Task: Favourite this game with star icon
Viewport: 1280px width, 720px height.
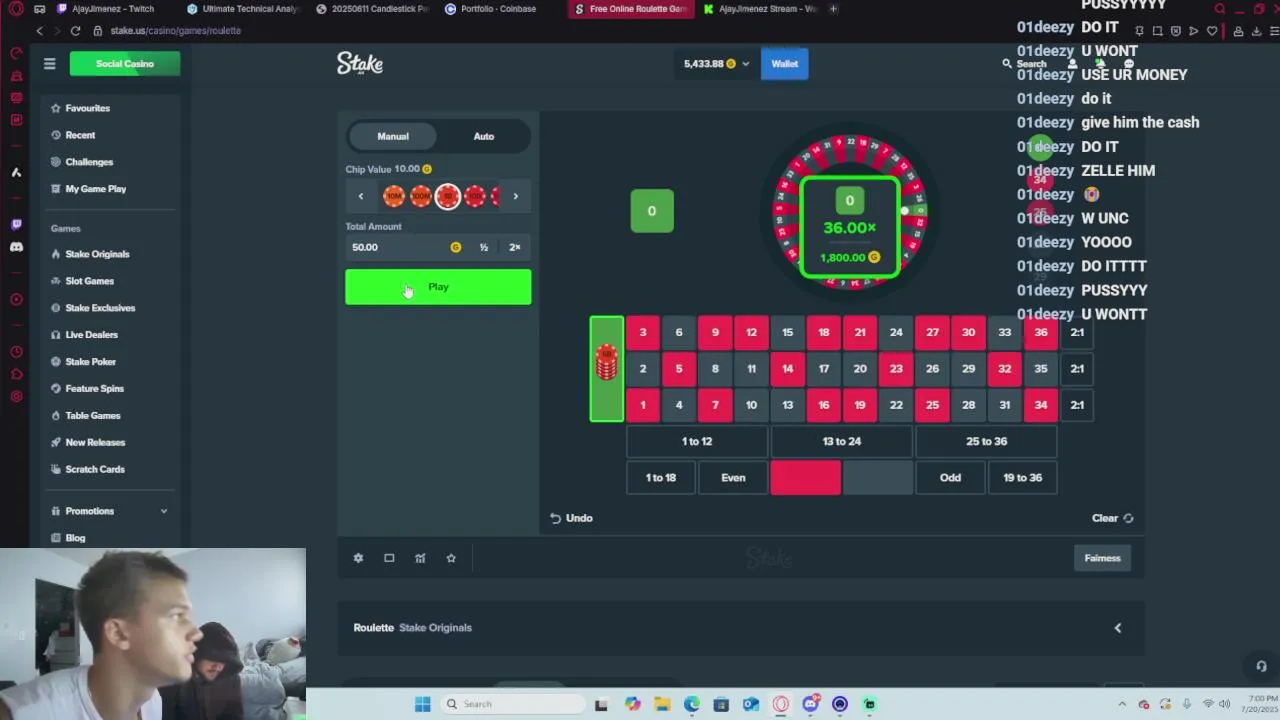Action: click(451, 558)
